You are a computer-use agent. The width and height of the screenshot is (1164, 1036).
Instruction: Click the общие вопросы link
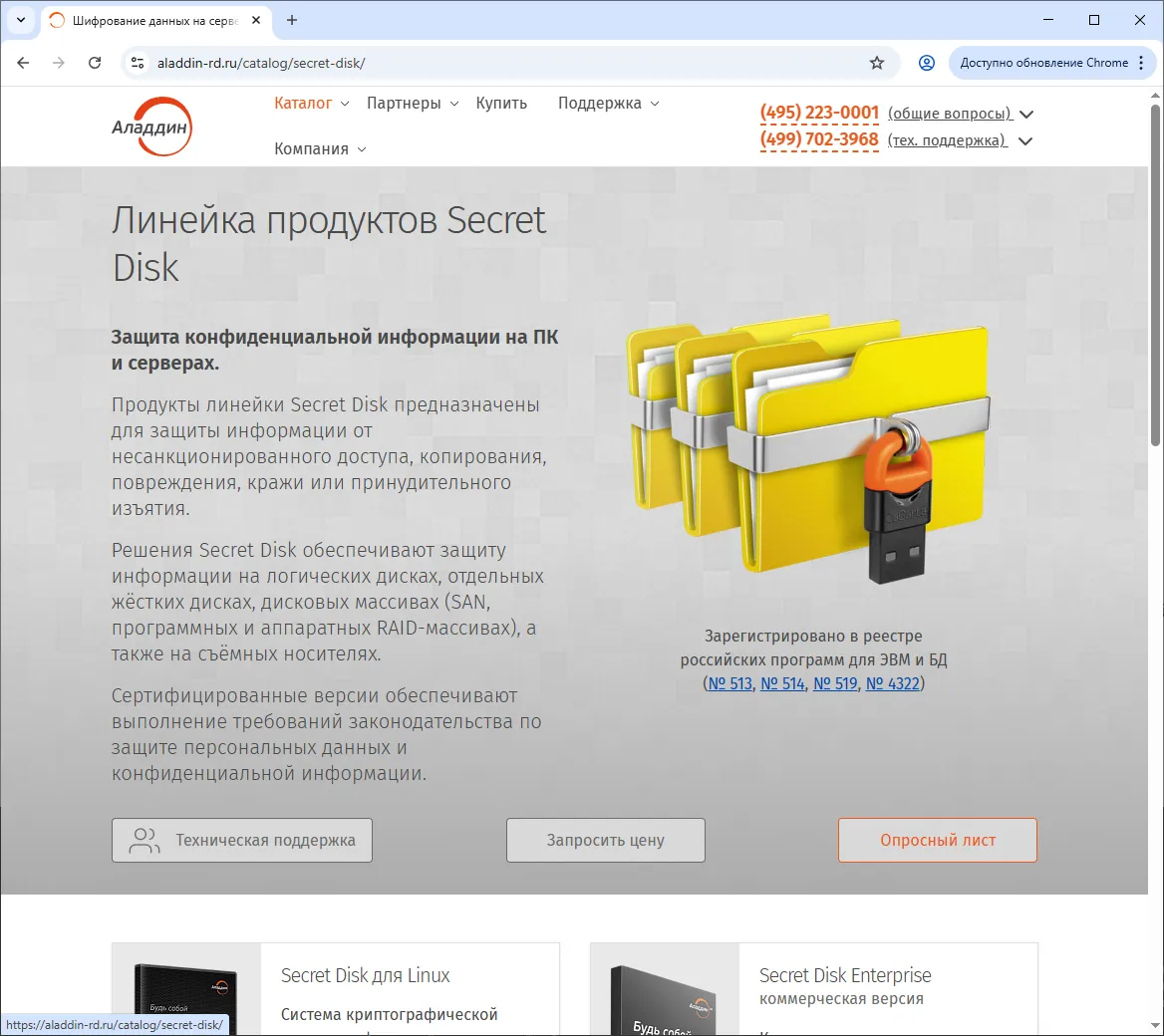[x=950, y=114]
